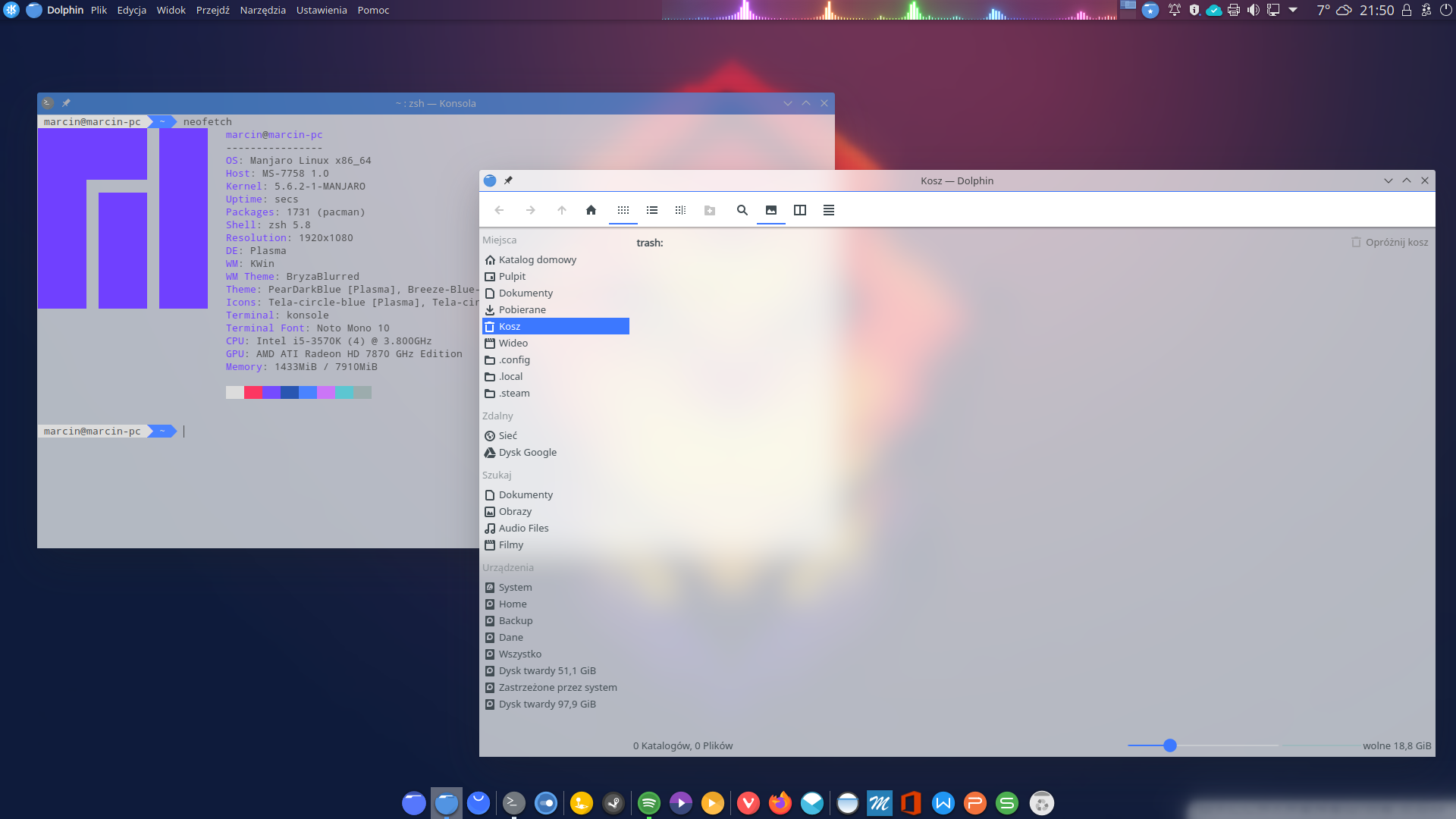Click the KDE launcher icon in top panel
Viewport: 1456px width, 819px height.
click(11, 10)
